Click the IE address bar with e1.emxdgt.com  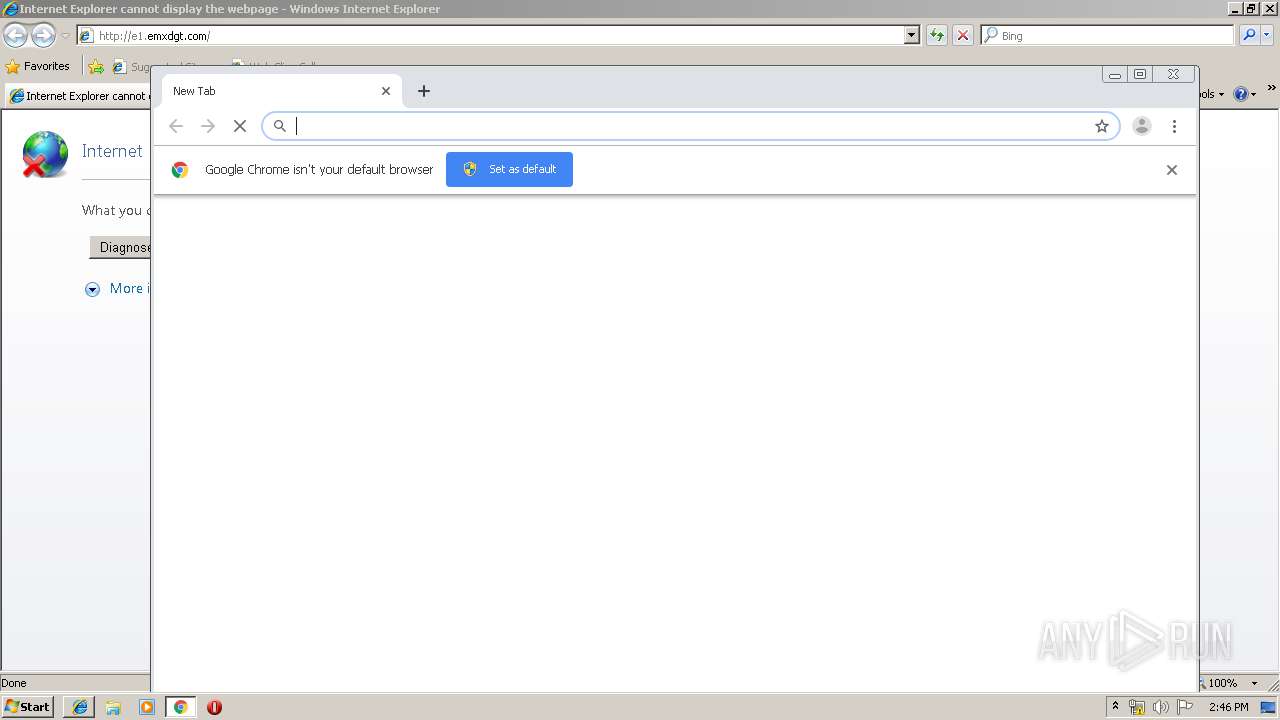click(490, 35)
